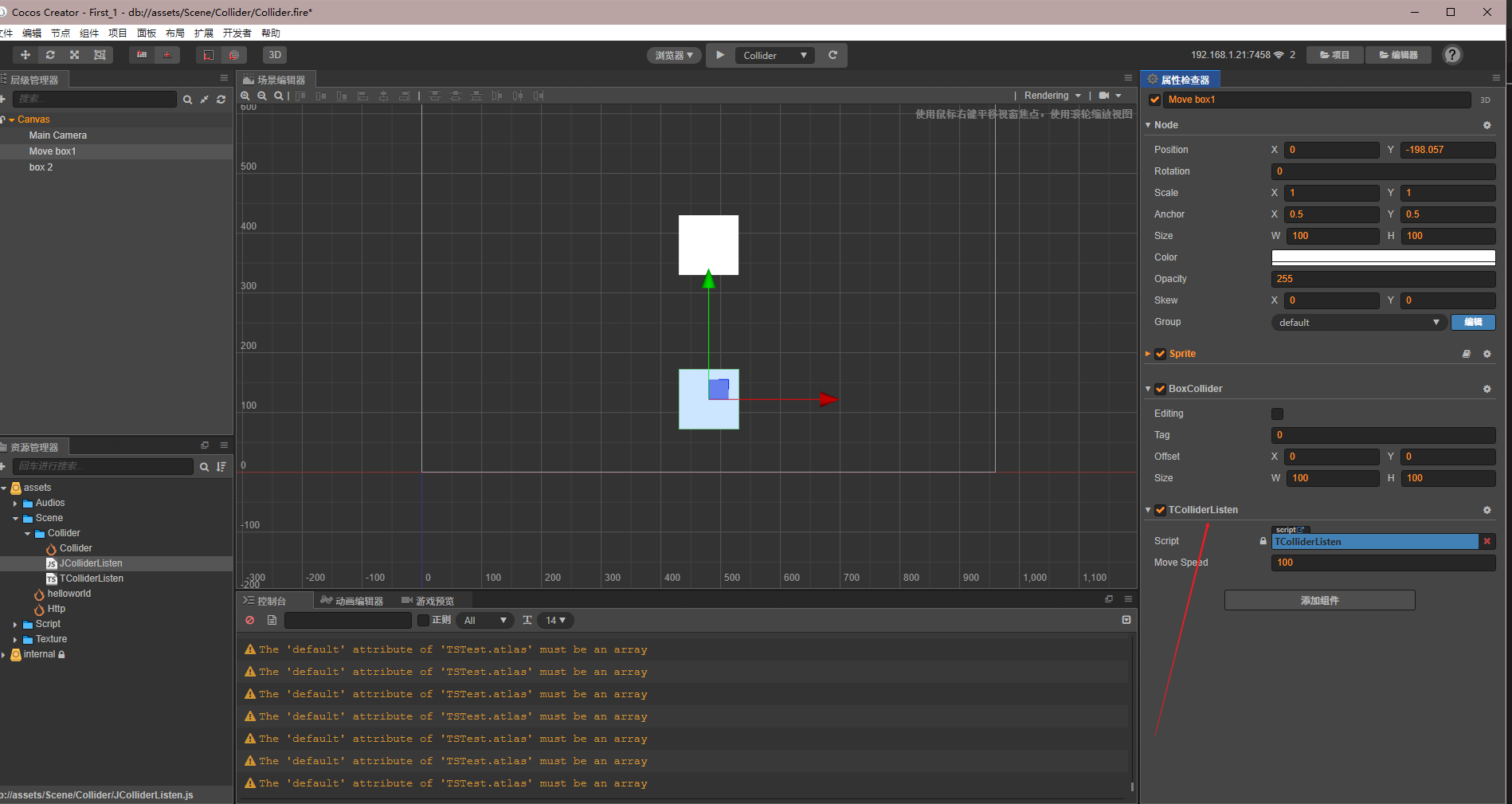Switch scene view to 3D mode
The image size is (1512, 804).
[274, 54]
